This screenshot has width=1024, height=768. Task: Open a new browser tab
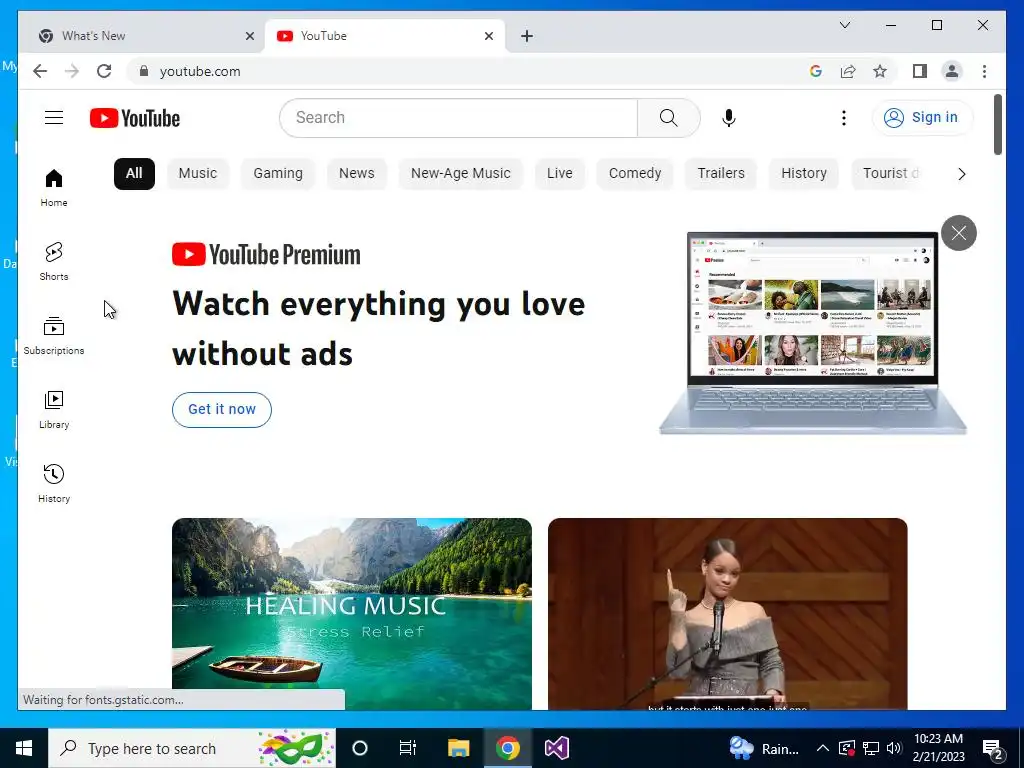[x=526, y=36]
